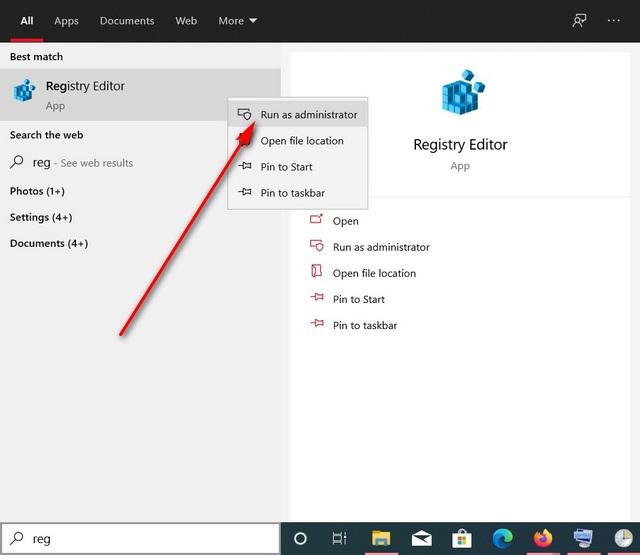
Task: Launch Microsoft Edge from taskbar
Action: (x=502, y=539)
